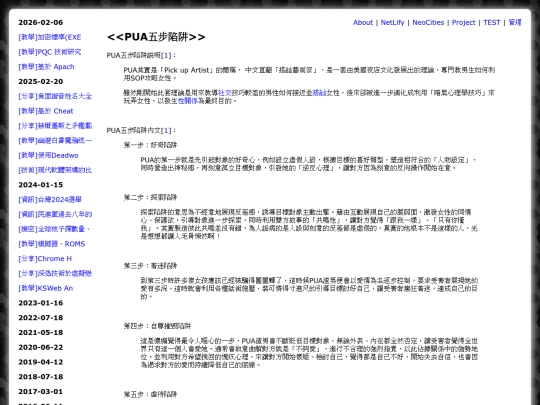Click reference [1] next to PUA五步陷阱內文

[x=166, y=131]
